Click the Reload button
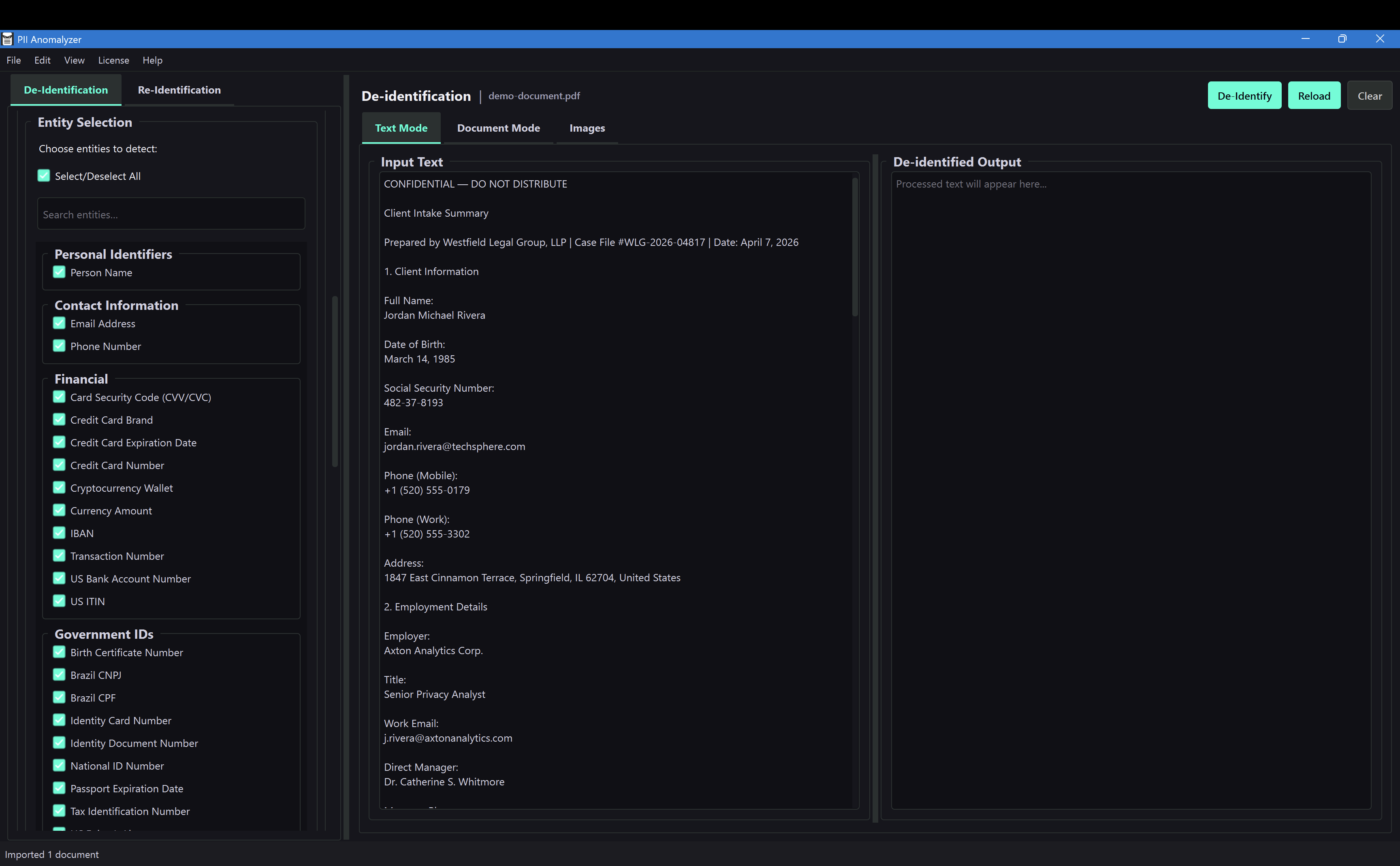This screenshot has width=1400, height=866. tap(1314, 96)
